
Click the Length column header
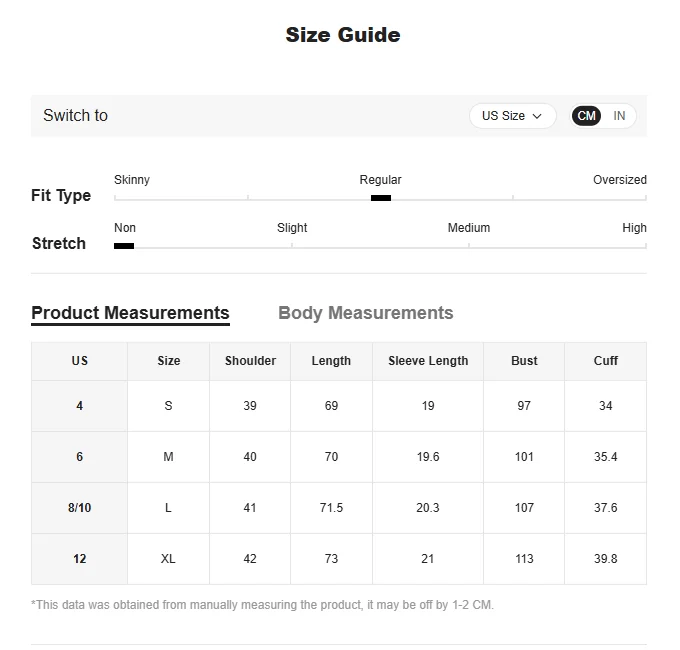pyautogui.click(x=331, y=361)
